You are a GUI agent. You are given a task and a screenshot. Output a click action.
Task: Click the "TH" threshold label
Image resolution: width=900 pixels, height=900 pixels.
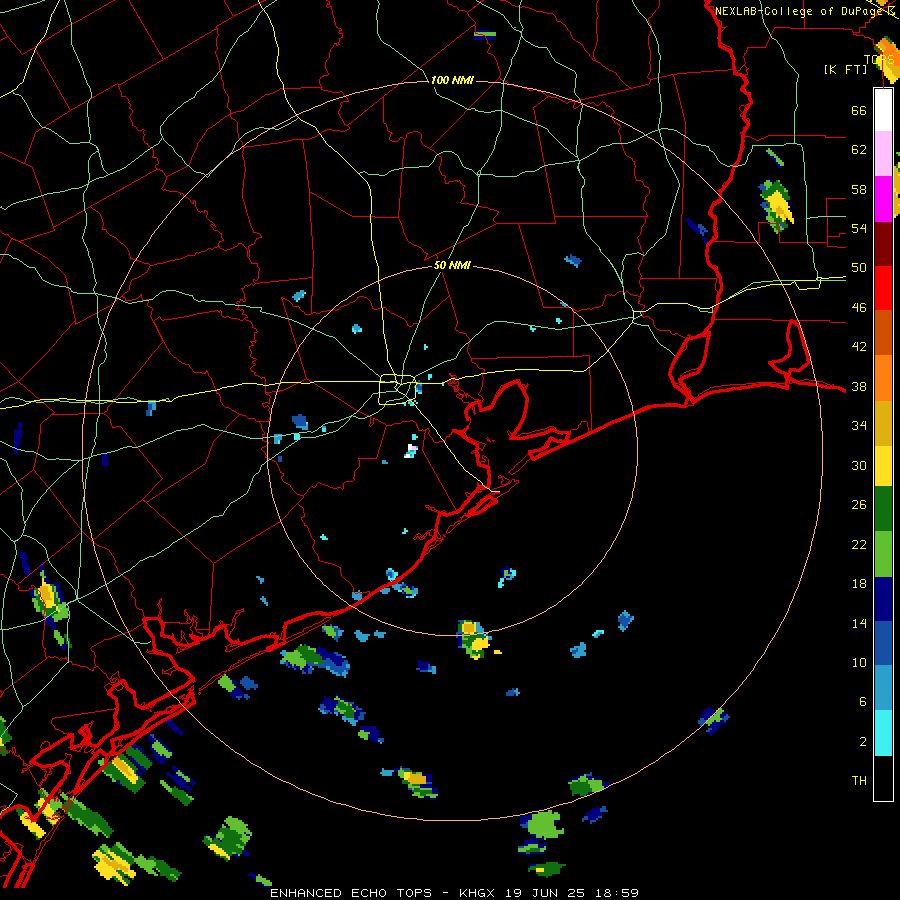point(859,781)
